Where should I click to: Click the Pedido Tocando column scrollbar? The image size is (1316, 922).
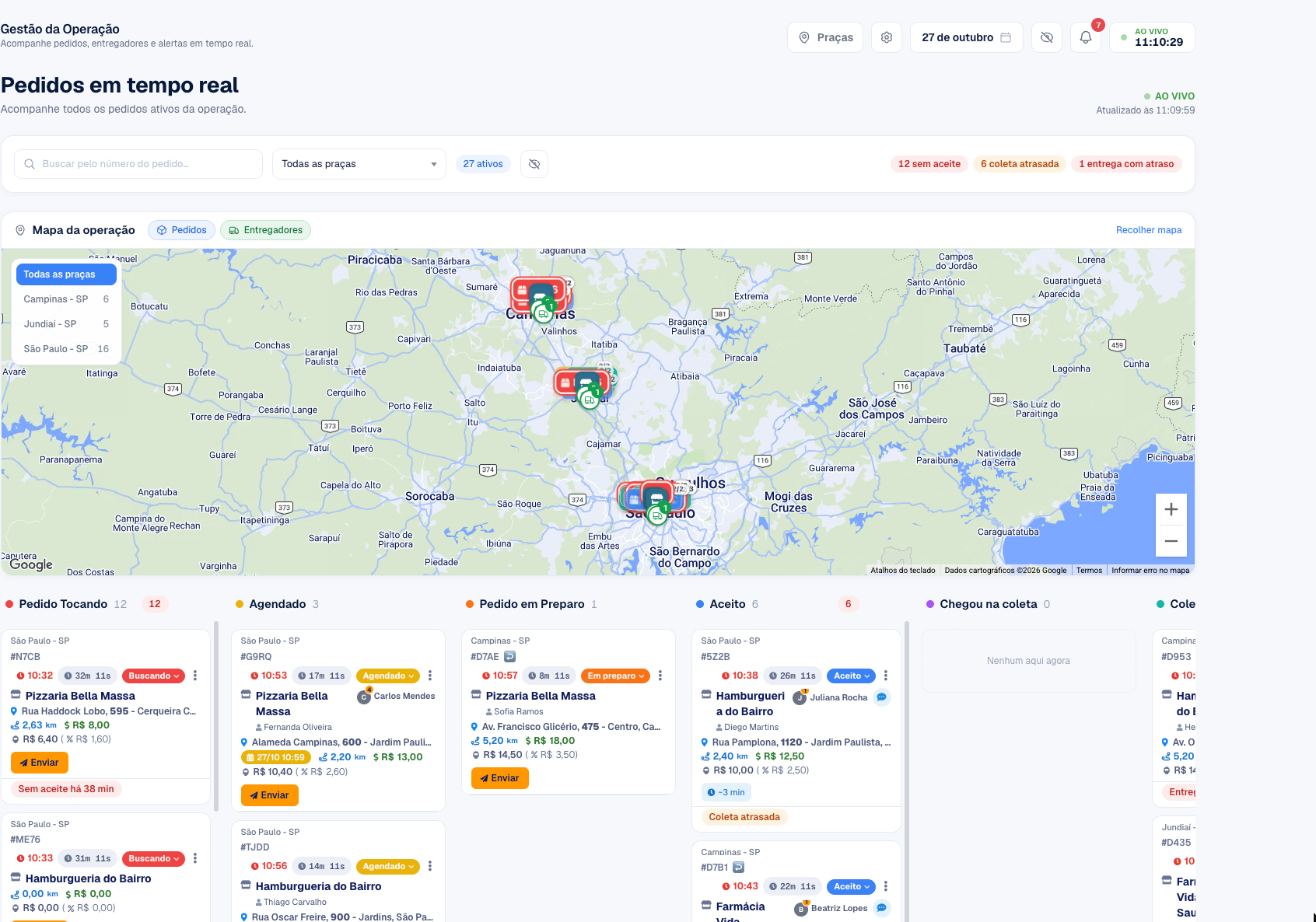[x=217, y=715]
